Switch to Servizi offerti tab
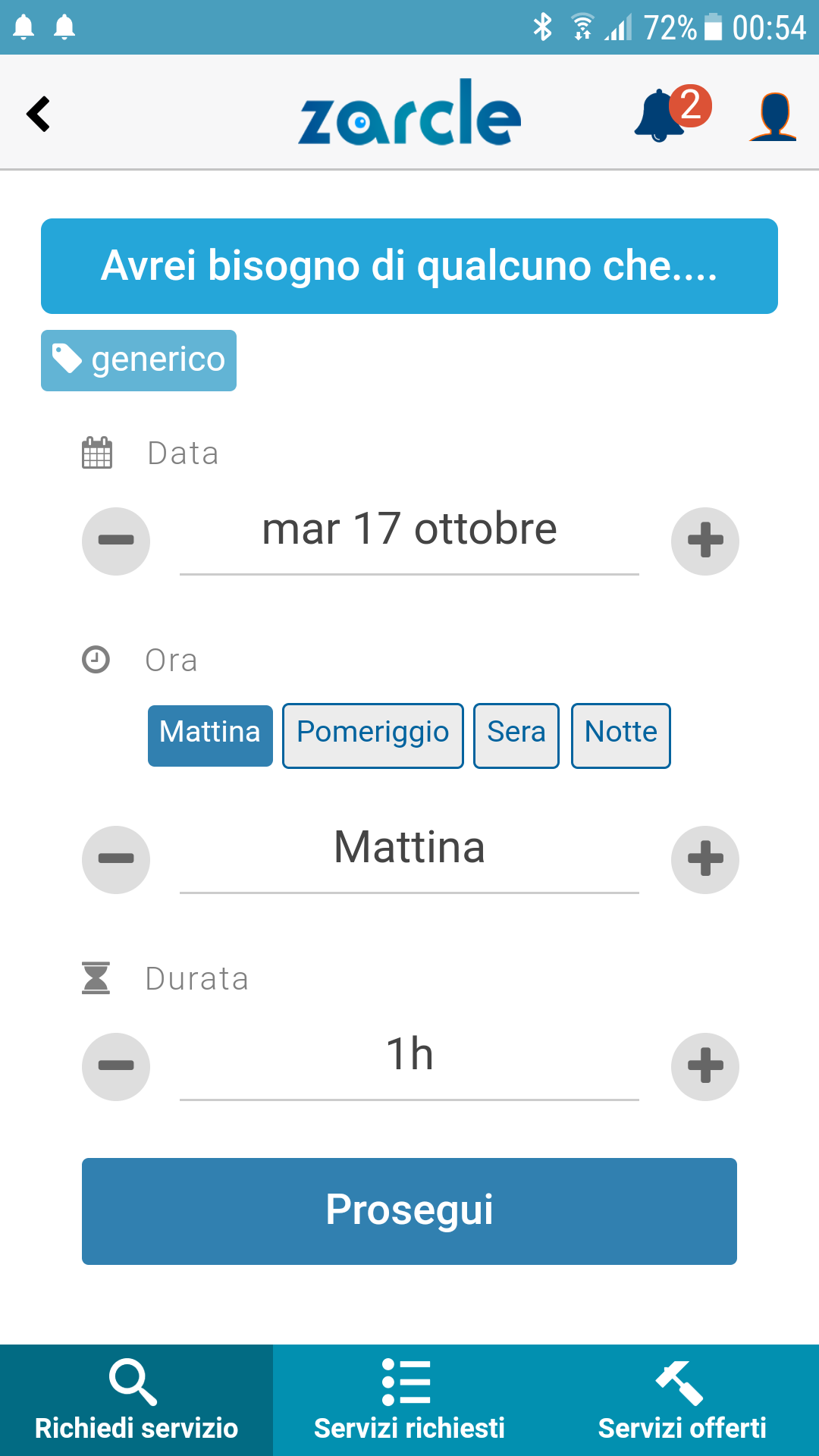This screenshot has height=1456, width=819. tap(682, 1400)
